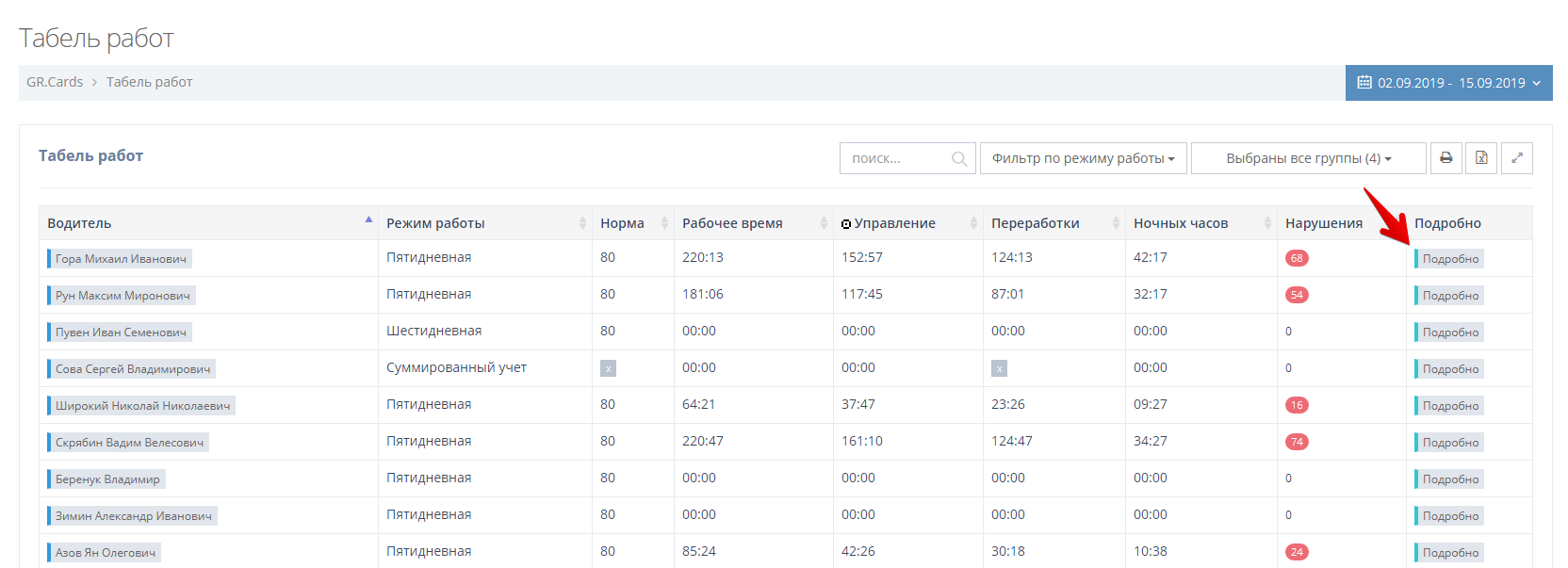
Task: Open Фильтр по режиму работы dropdown
Action: pos(1083,158)
